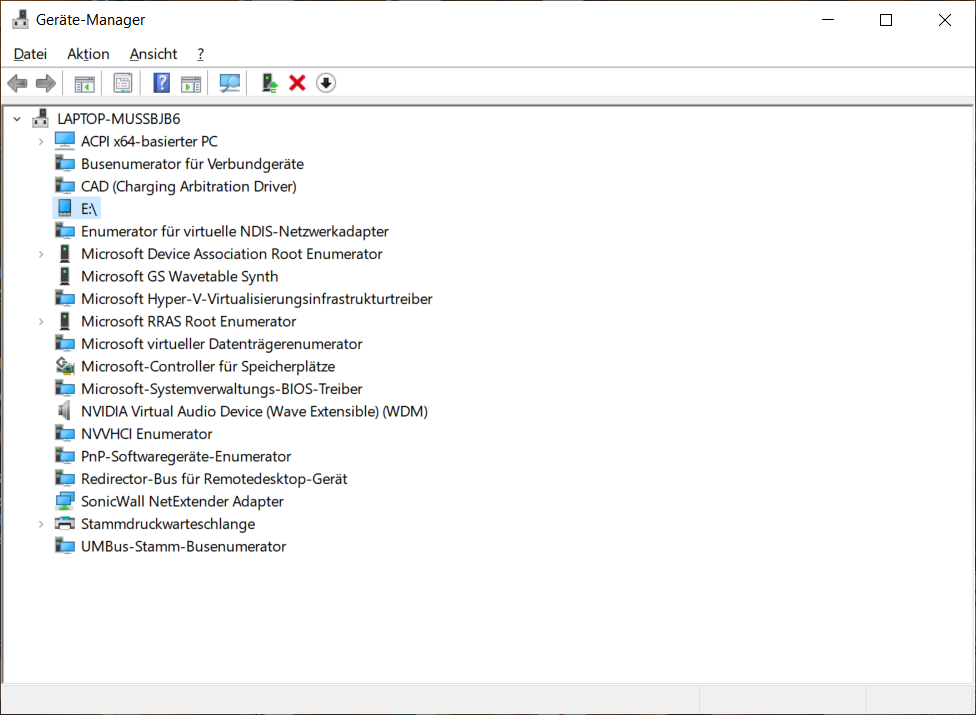Collapse the LAPTOP-MUSSBJB6 root node
Viewport: 976px width, 715px height.
tap(17, 118)
